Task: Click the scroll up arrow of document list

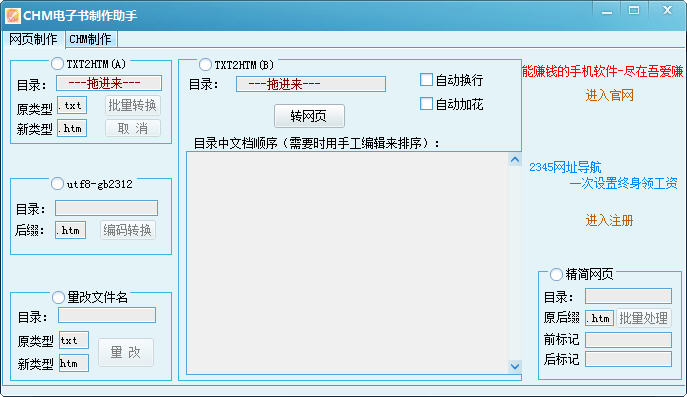Action: pyautogui.click(x=515, y=160)
